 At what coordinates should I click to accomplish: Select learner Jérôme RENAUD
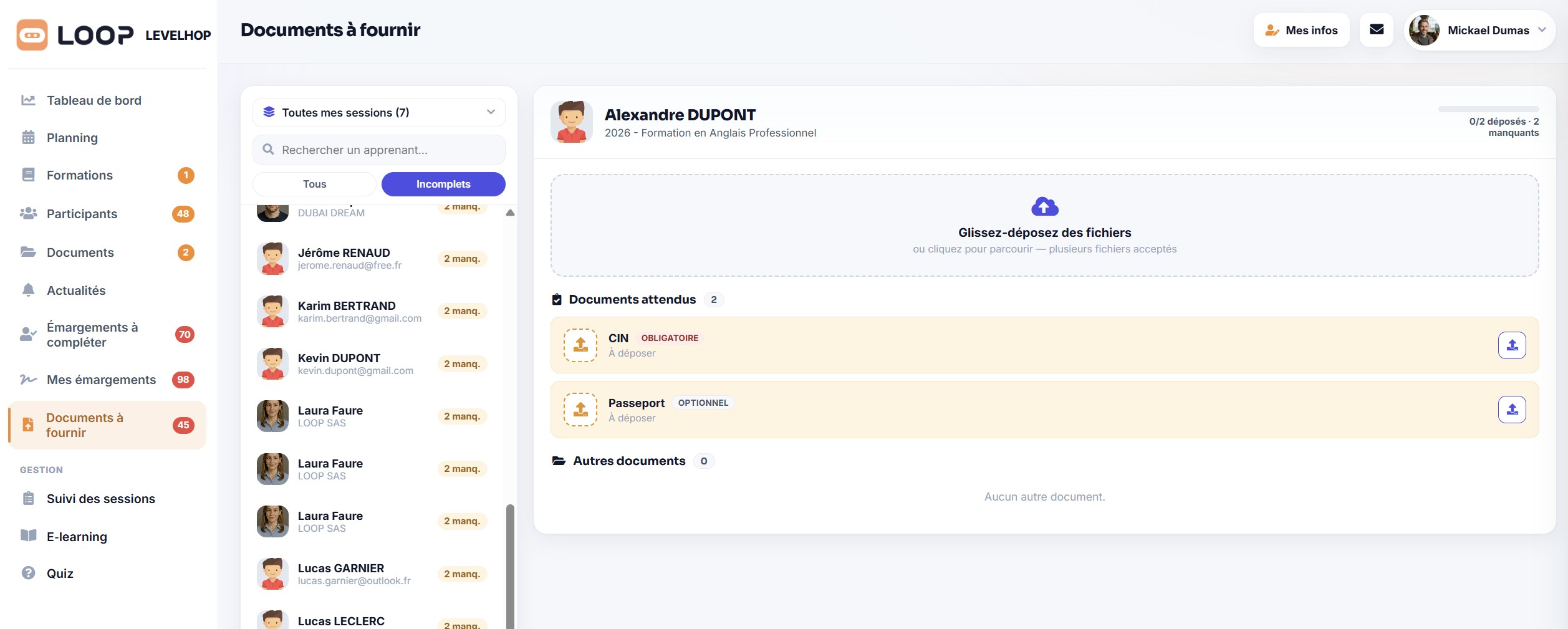[373, 259]
